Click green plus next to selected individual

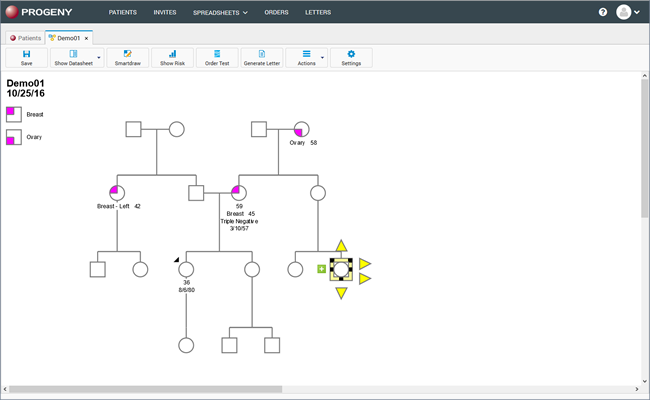point(321,269)
